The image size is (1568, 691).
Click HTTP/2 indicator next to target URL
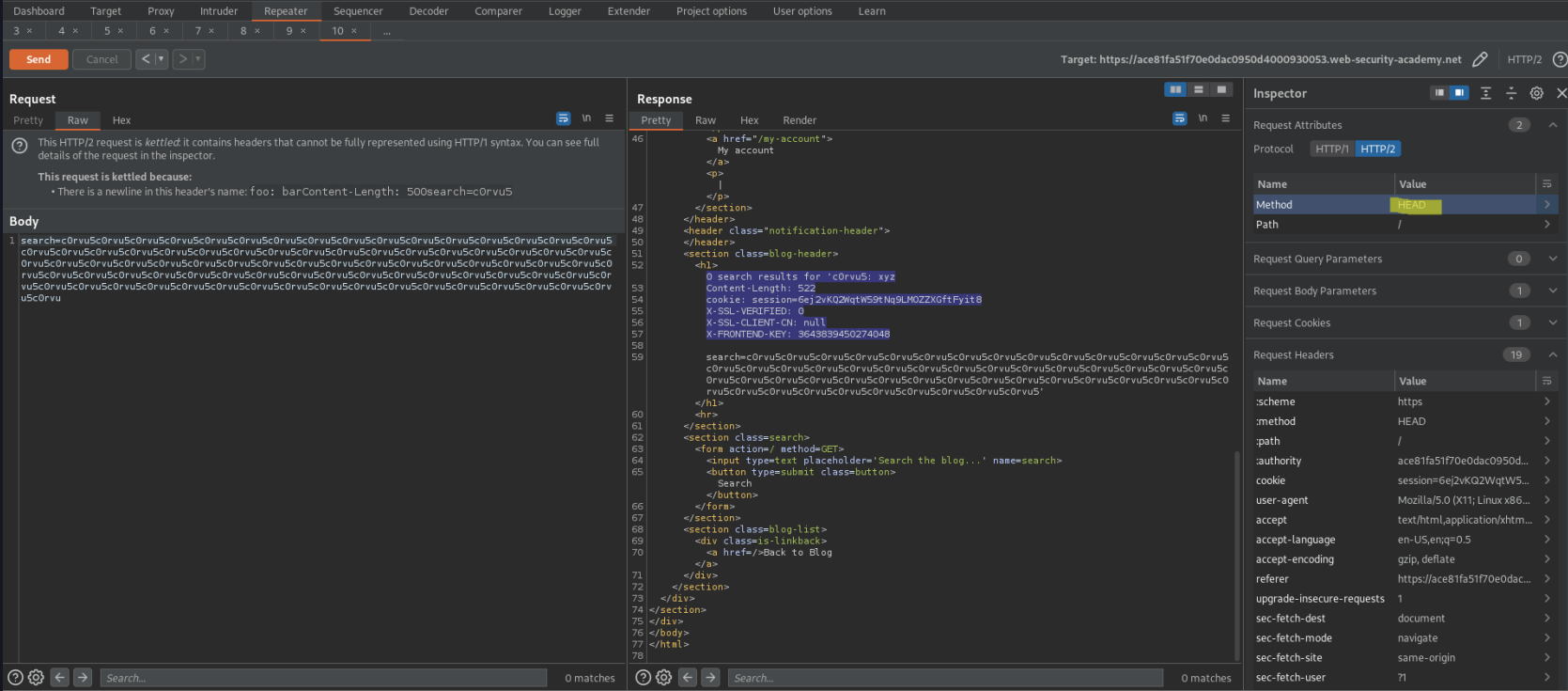point(1524,59)
